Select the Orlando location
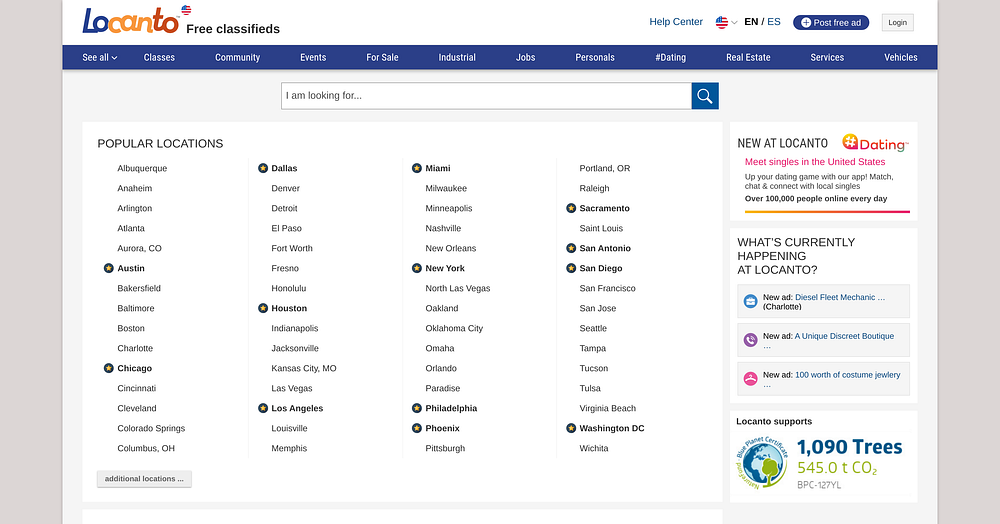This screenshot has height=524, width=1000. [441, 368]
